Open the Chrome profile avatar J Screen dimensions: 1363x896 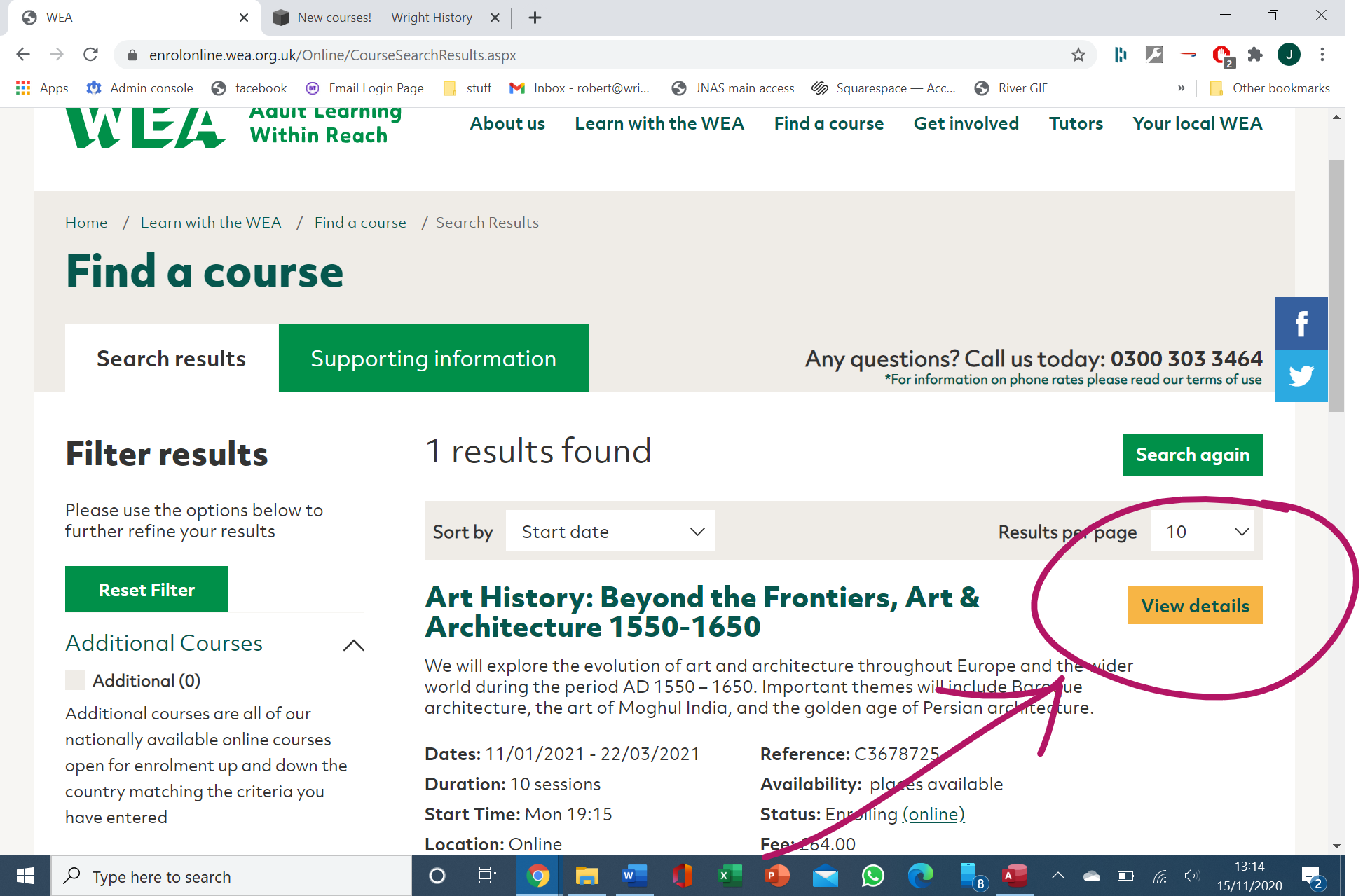coord(1289,55)
